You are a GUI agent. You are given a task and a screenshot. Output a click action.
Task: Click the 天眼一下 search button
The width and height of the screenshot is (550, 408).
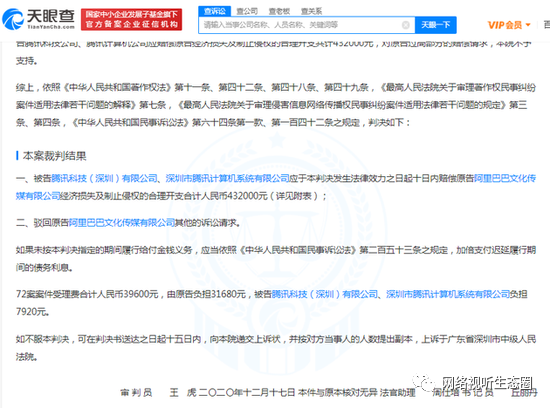[x=436, y=25]
